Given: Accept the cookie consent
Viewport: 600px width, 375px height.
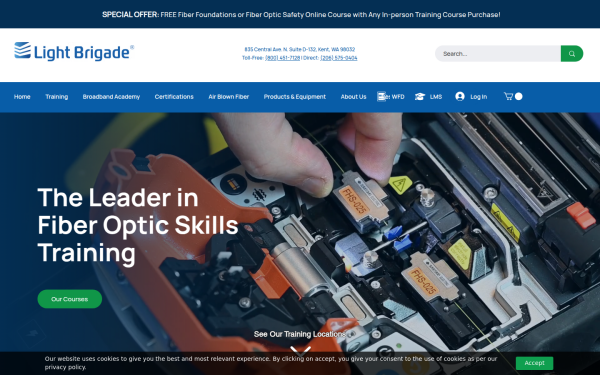Looking at the screenshot, I should (x=534, y=363).
